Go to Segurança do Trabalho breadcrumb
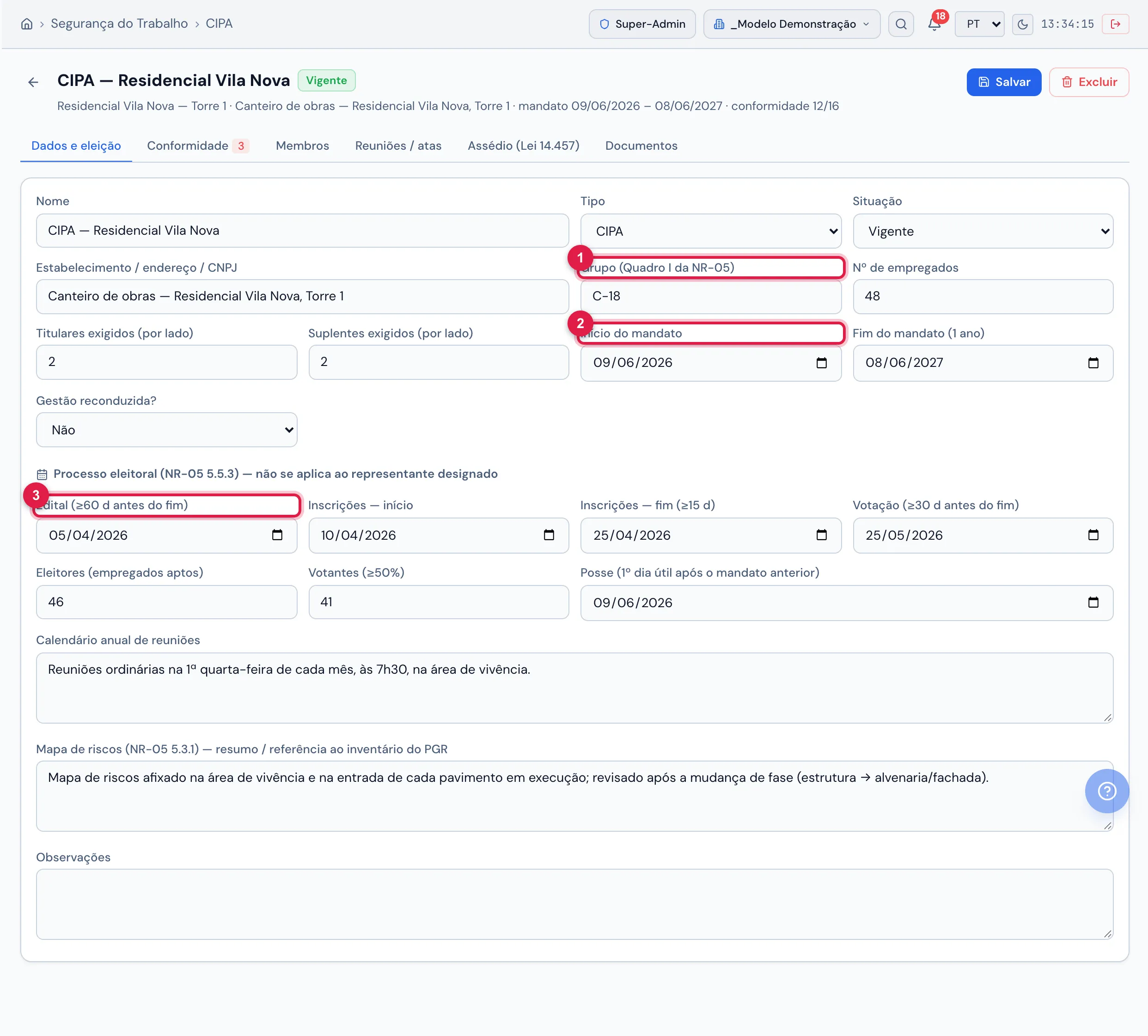Screen dimensions: 1148x1036 pos(119,24)
